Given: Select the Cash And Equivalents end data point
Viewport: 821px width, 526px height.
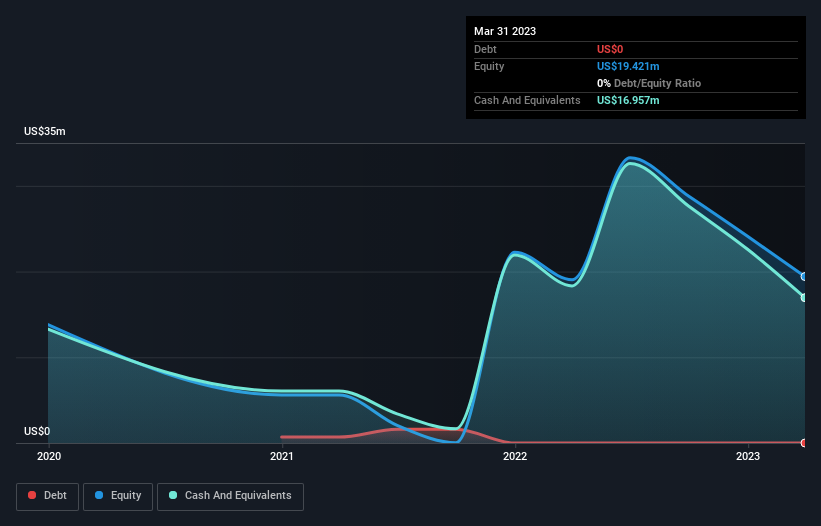Looking at the screenshot, I should [x=804, y=297].
